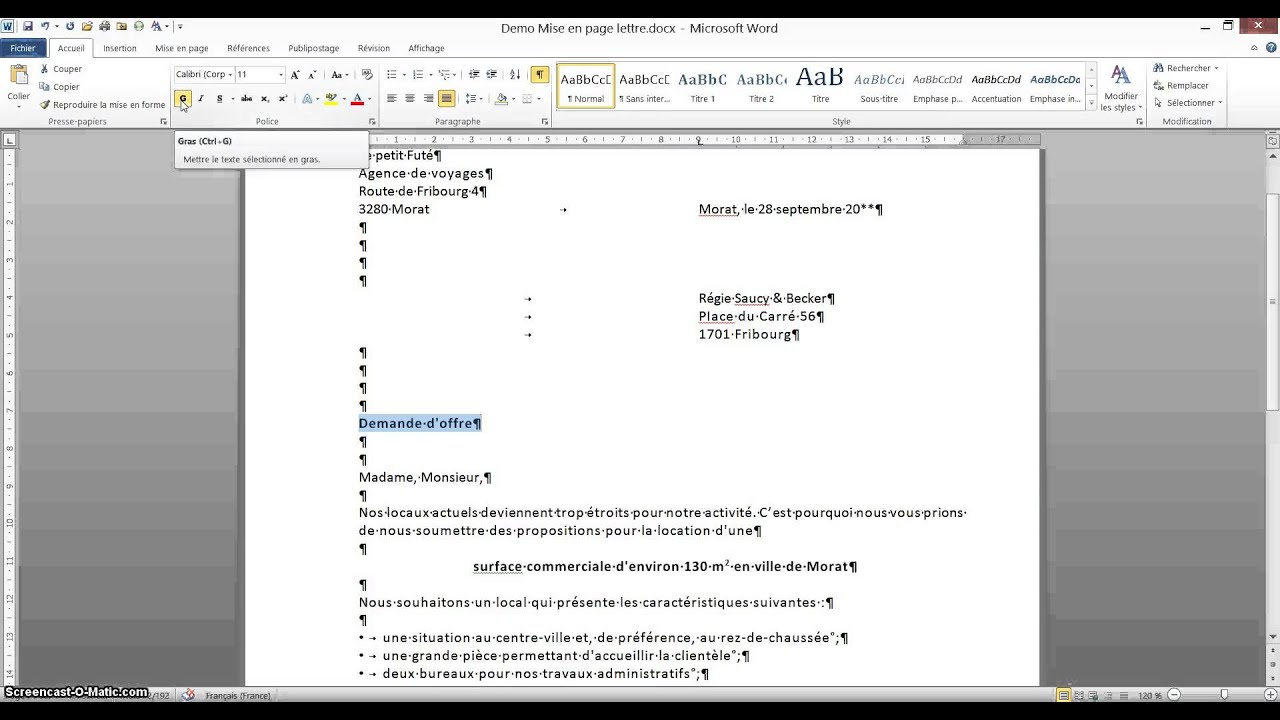Switch to the Affichage tab

click(x=426, y=48)
